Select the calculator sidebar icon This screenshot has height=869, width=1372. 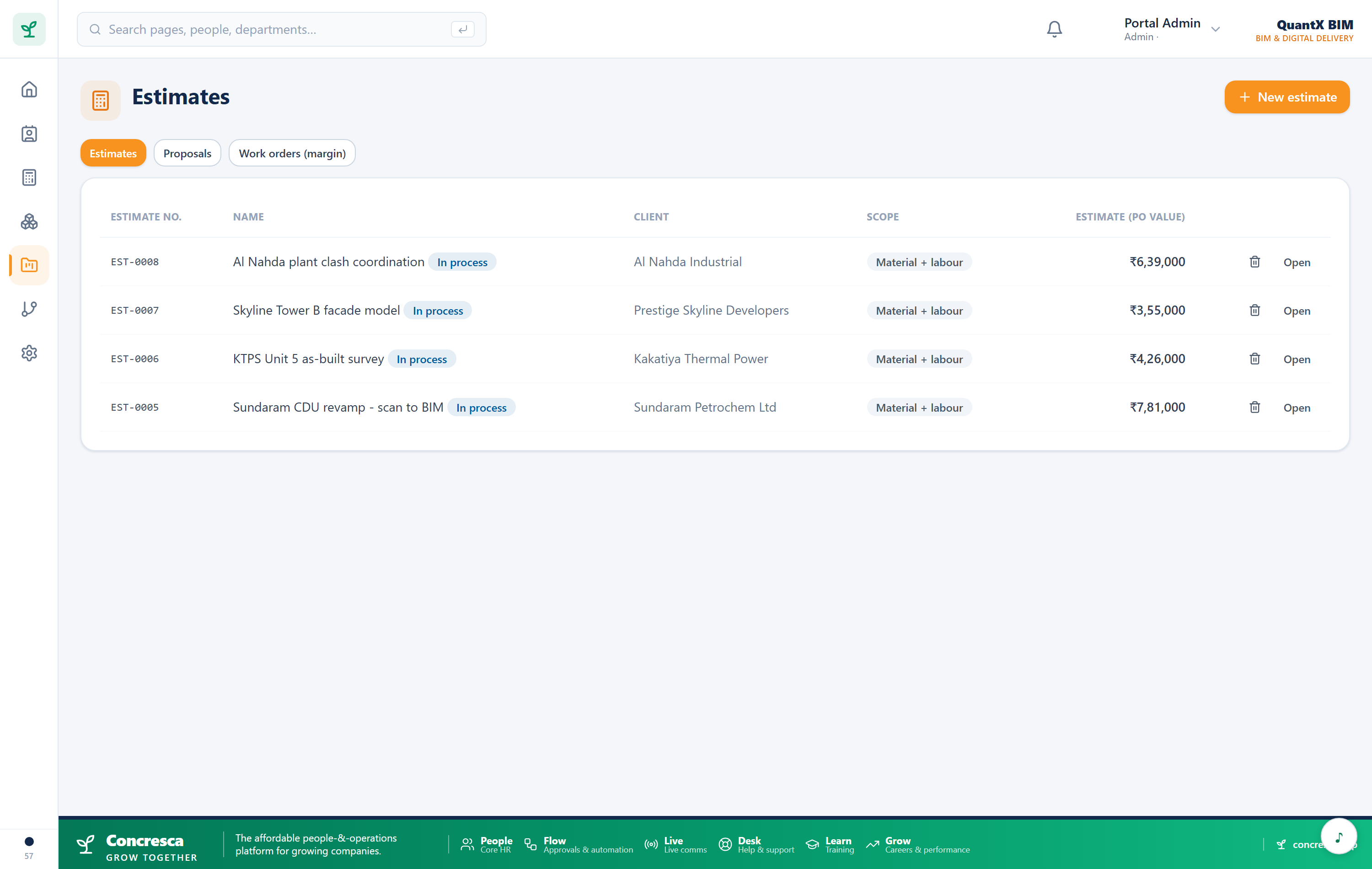coord(29,178)
